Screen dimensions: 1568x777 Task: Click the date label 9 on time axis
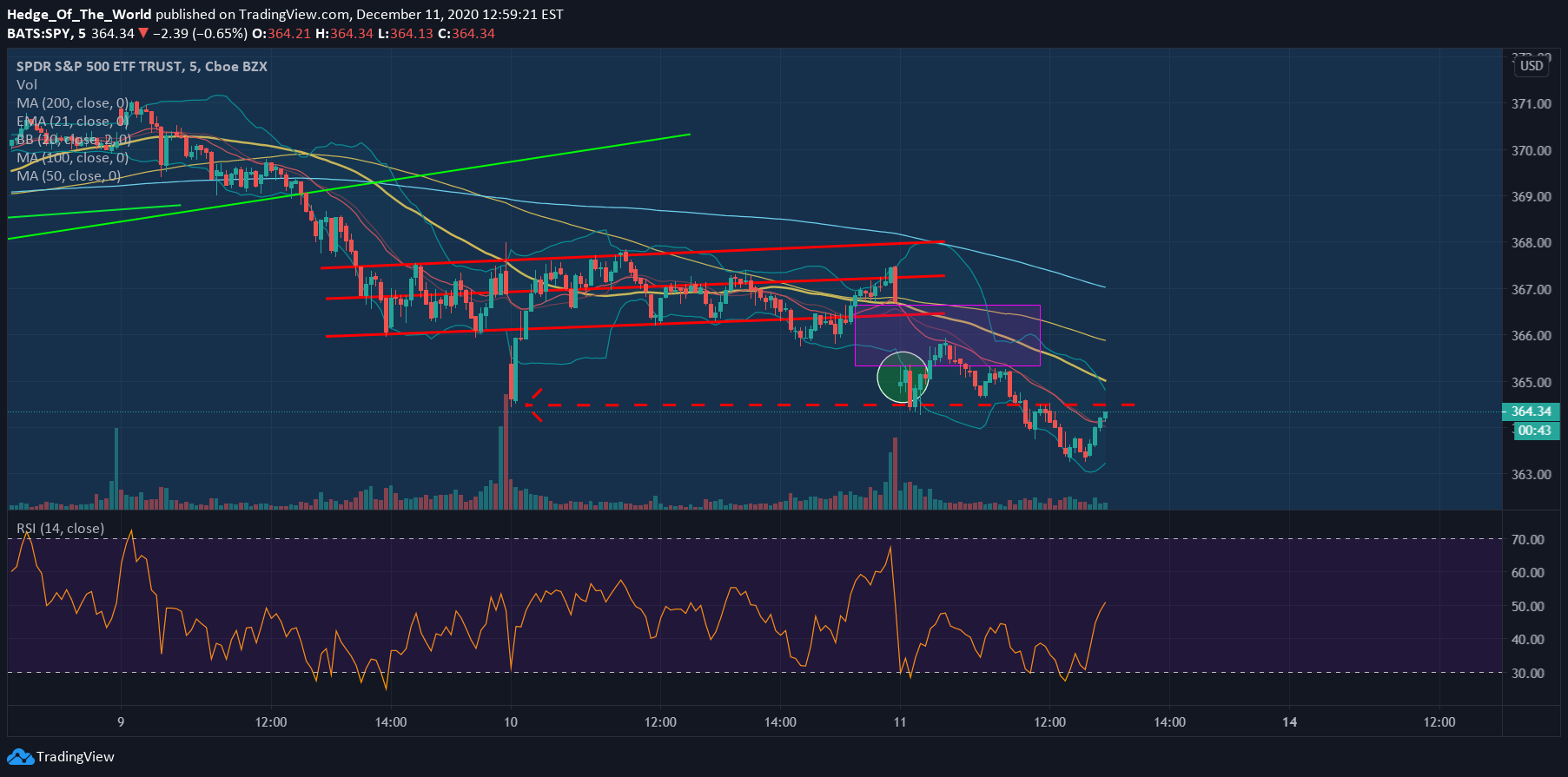click(121, 721)
